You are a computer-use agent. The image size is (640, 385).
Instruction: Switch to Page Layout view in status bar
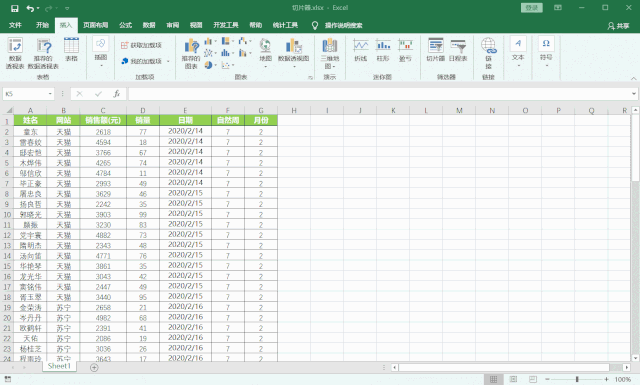coord(513,379)
